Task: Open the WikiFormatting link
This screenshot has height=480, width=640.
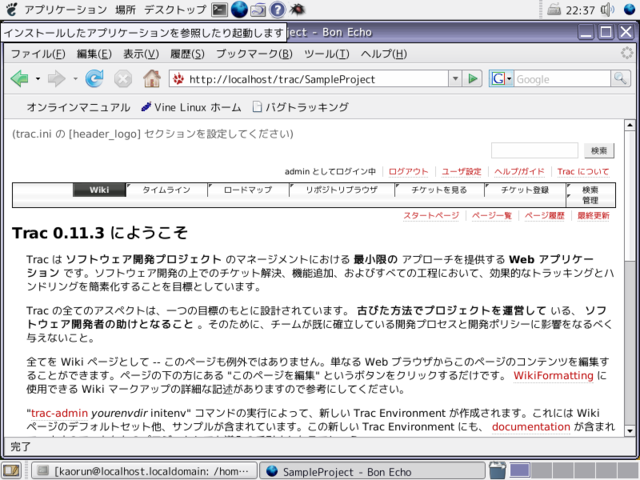Action: click(x=553, y=376)
